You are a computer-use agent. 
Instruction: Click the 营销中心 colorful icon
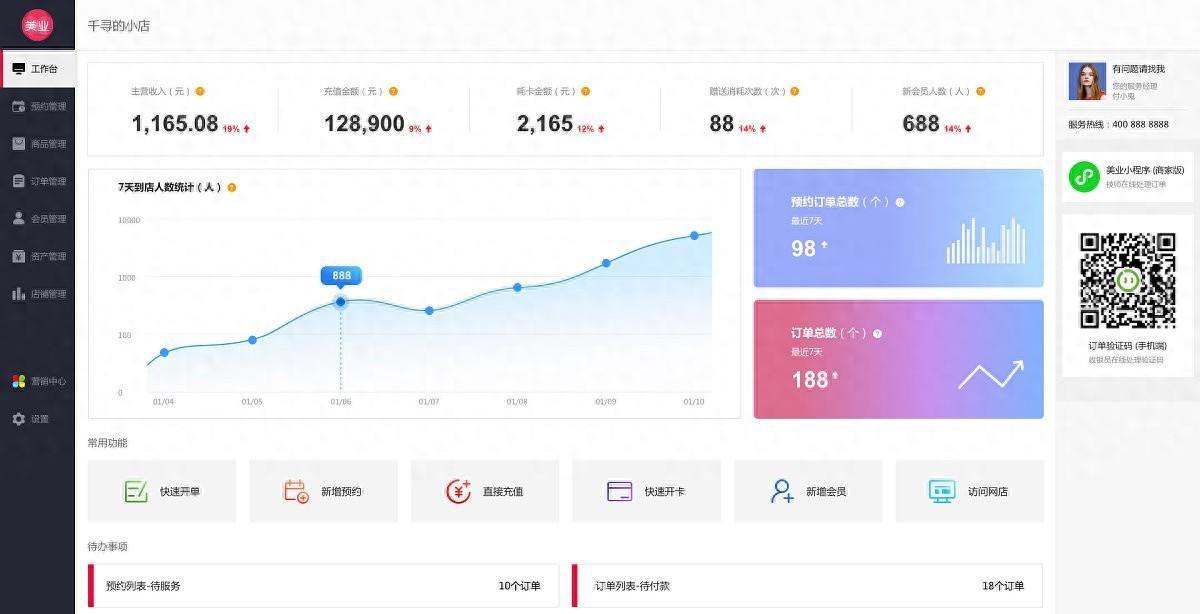point(18,381)
